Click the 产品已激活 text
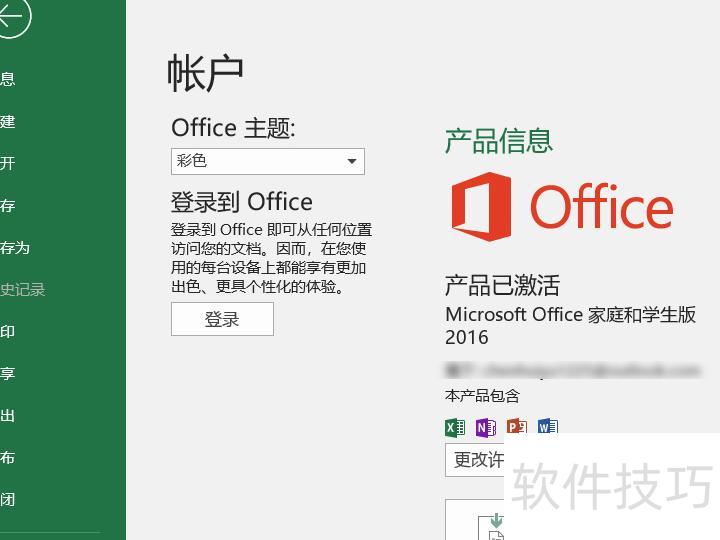 (x=502, y=285)
